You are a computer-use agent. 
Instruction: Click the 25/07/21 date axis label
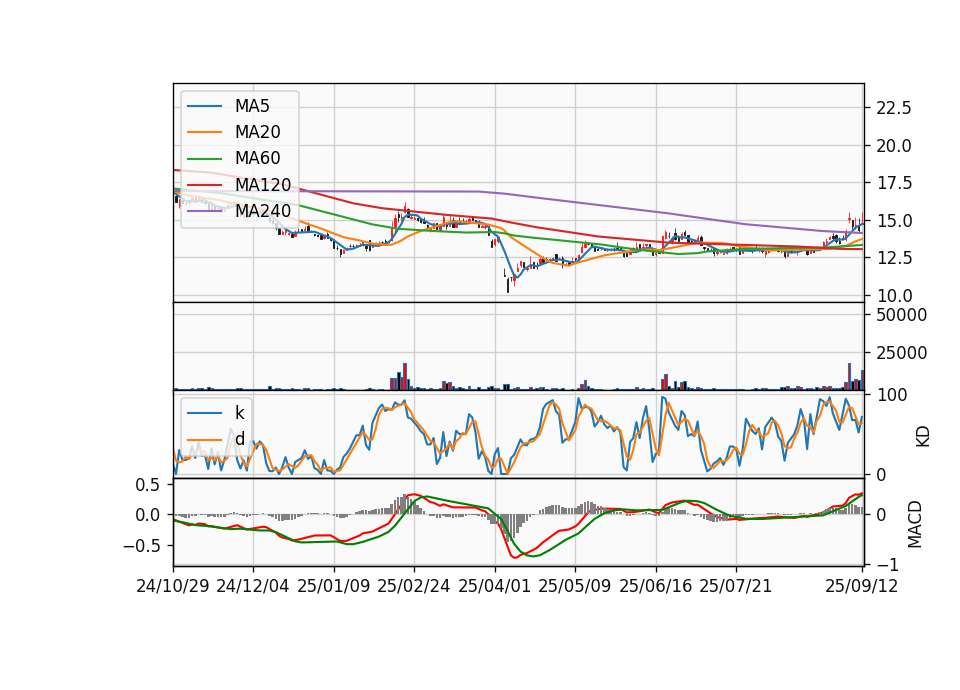(735, 586)
